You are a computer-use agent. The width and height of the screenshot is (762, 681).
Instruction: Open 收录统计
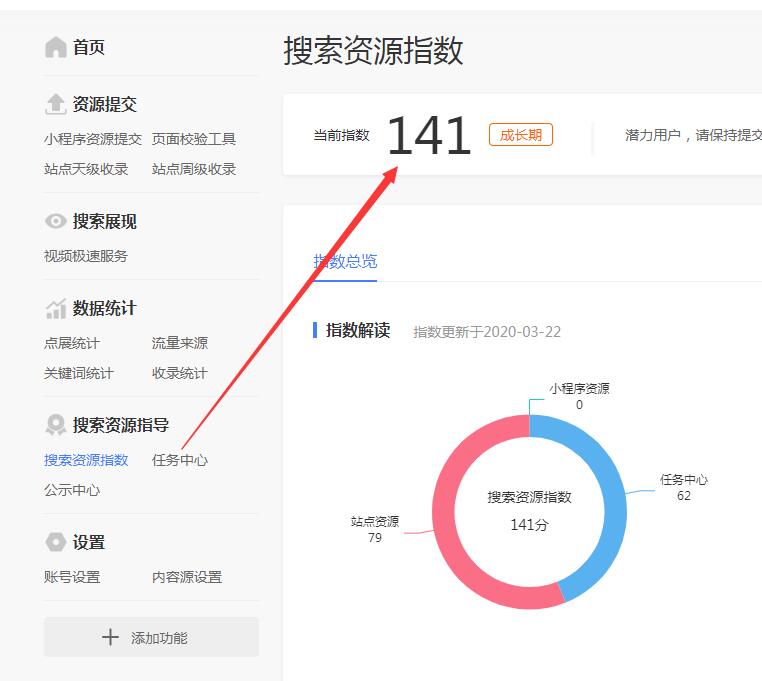tap(180, 373)
